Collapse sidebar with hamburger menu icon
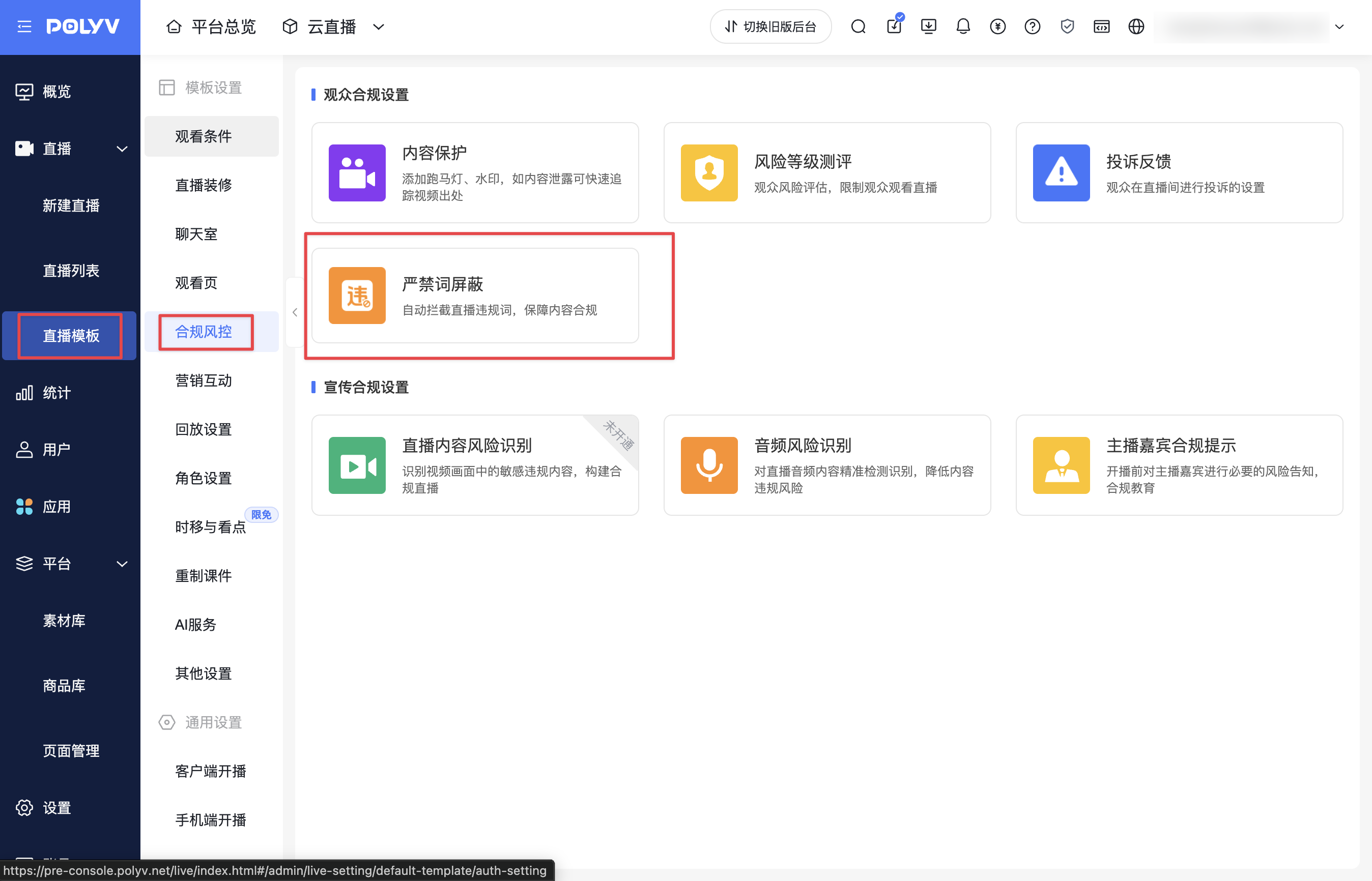Screen dimensions: 1372x881 pos(24,26)
